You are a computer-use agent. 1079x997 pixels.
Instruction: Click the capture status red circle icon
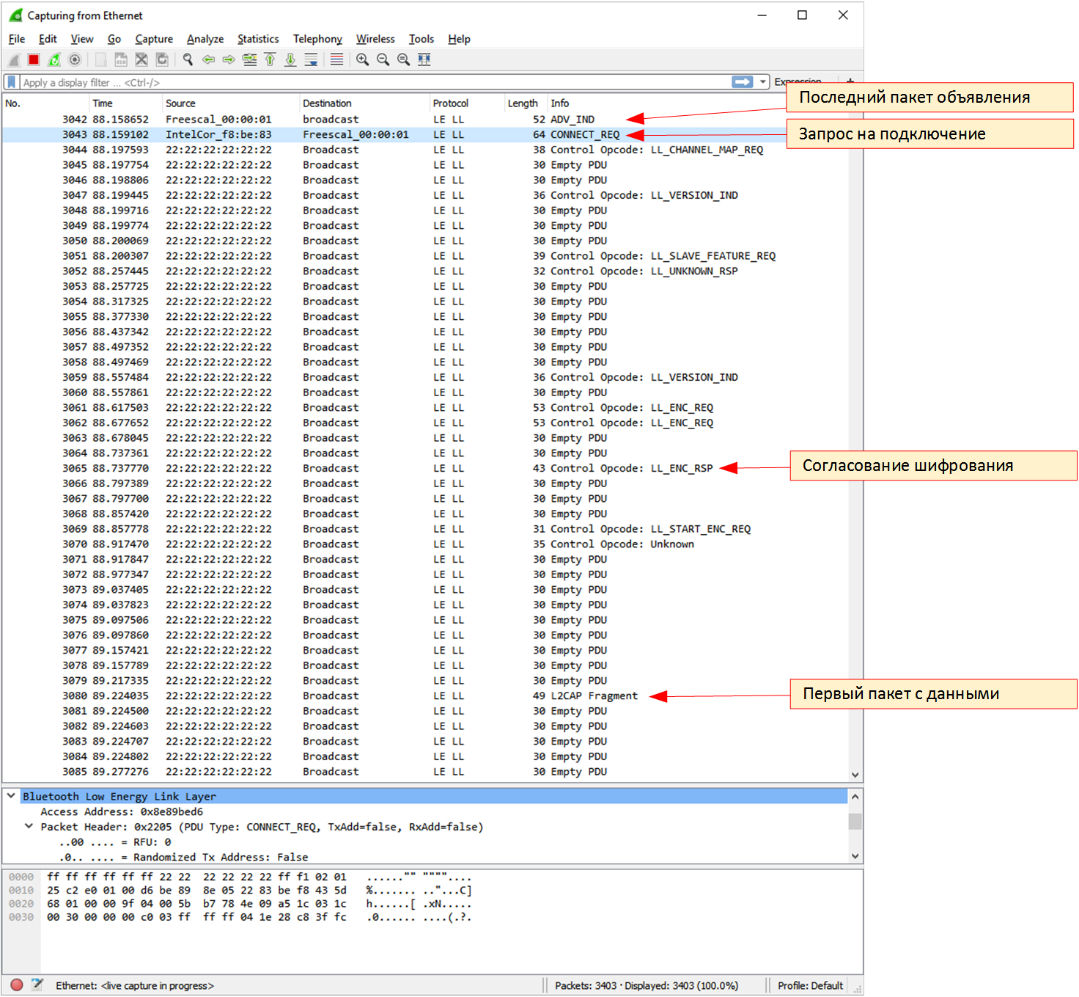17,985
